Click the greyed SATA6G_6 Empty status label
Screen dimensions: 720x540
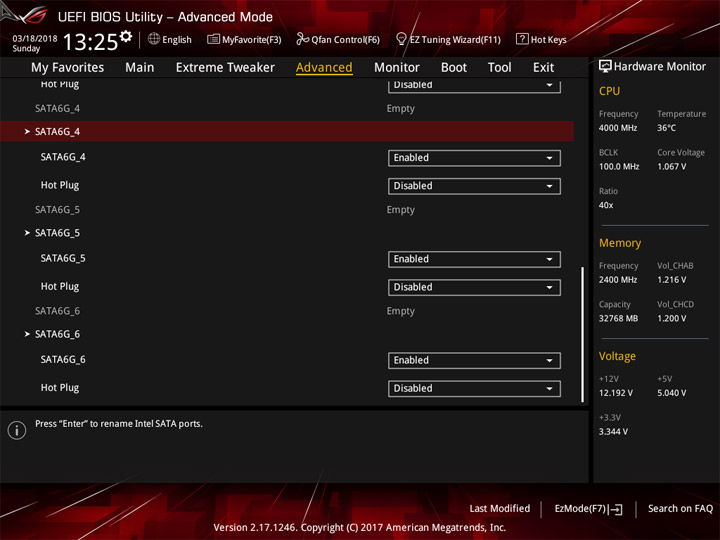coord(400,311)
